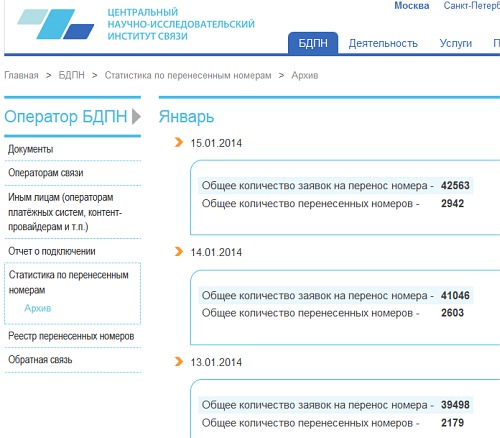Switch to the Деятельность menu item
Screen dimensions: 500x438
point(383,43)
